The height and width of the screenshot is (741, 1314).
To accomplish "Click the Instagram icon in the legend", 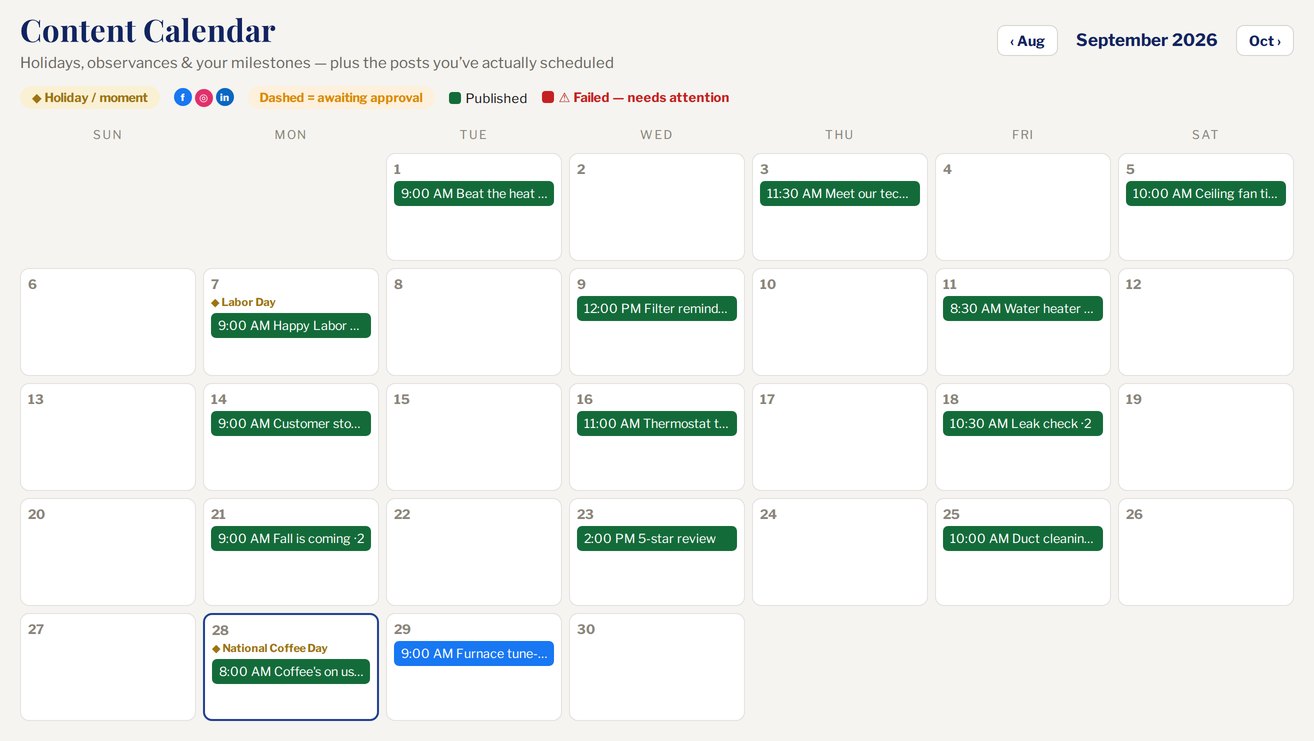I will 204,97.
